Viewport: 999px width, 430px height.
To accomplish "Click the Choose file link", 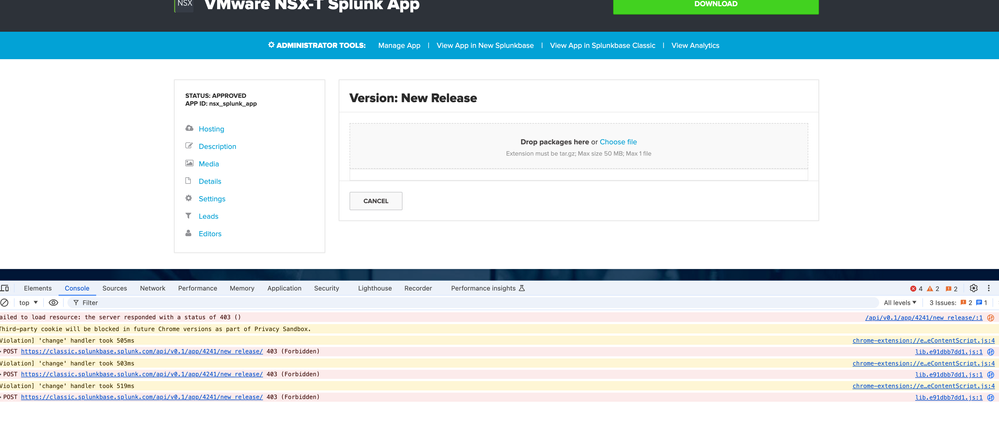I will 618,142.
